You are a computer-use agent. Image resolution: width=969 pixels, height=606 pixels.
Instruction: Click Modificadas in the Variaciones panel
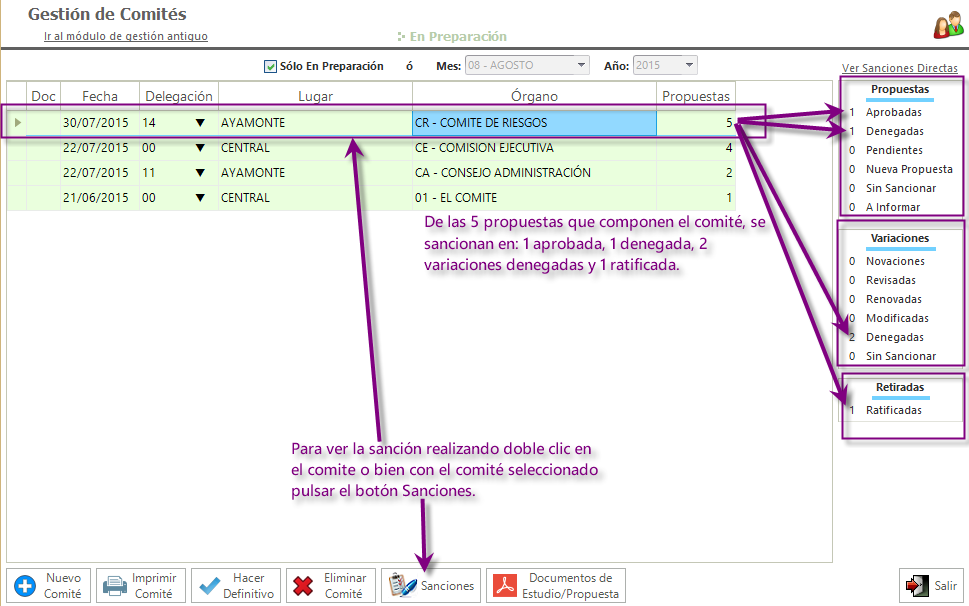897,318
